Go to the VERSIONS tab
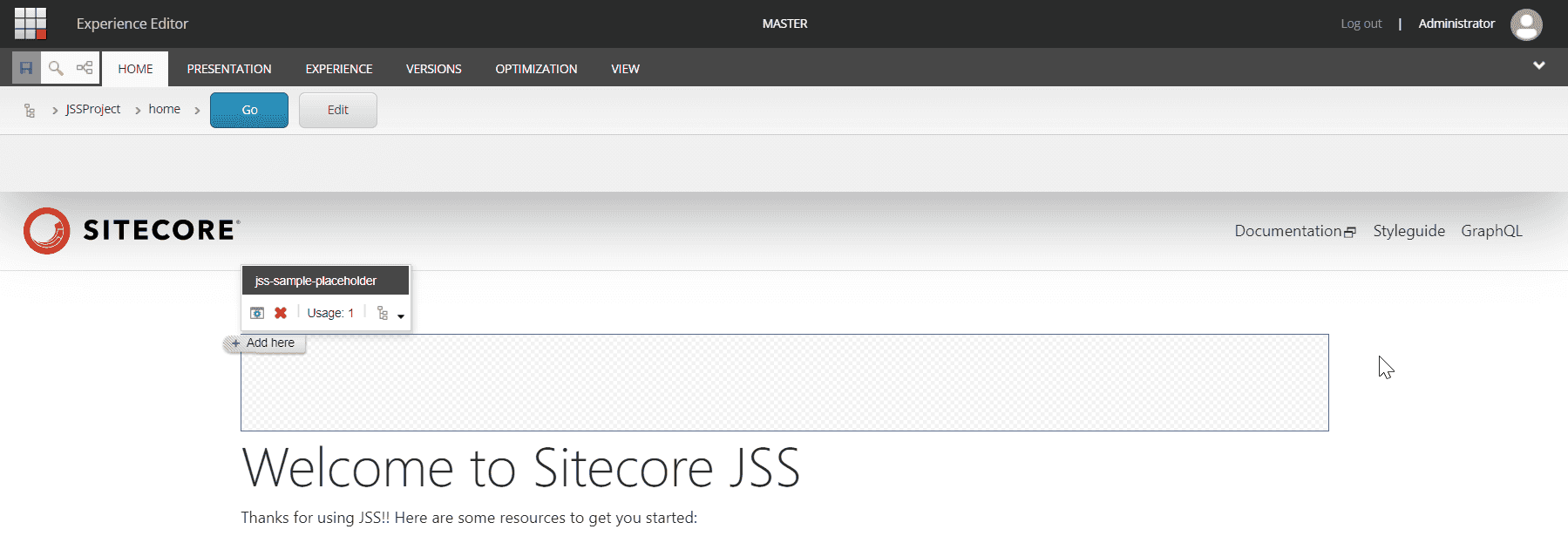Image resolution: width=1568 pixels, height=543 pixels. (434, 69)
